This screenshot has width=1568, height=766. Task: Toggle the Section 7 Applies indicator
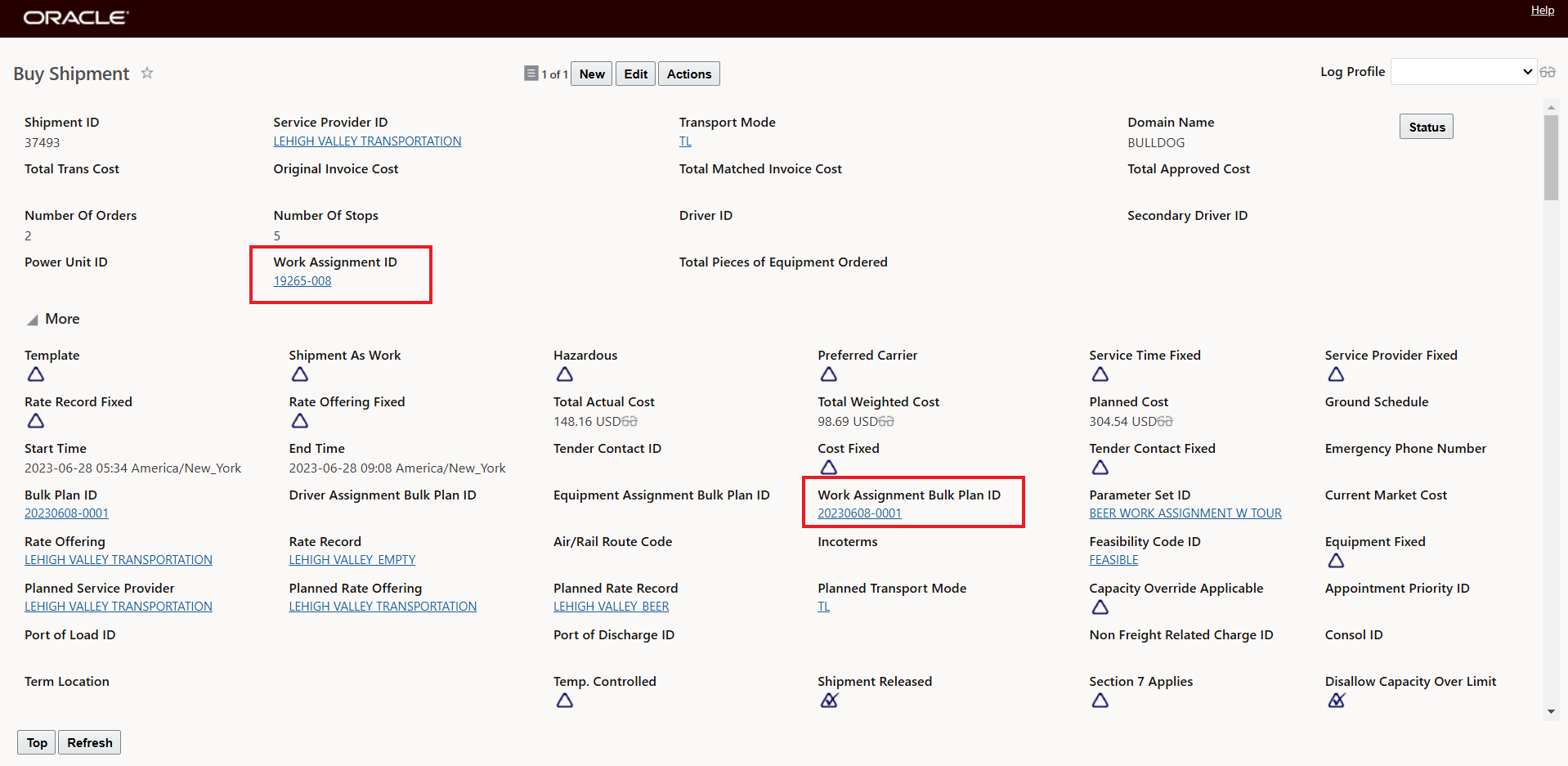coord(1100,701)
